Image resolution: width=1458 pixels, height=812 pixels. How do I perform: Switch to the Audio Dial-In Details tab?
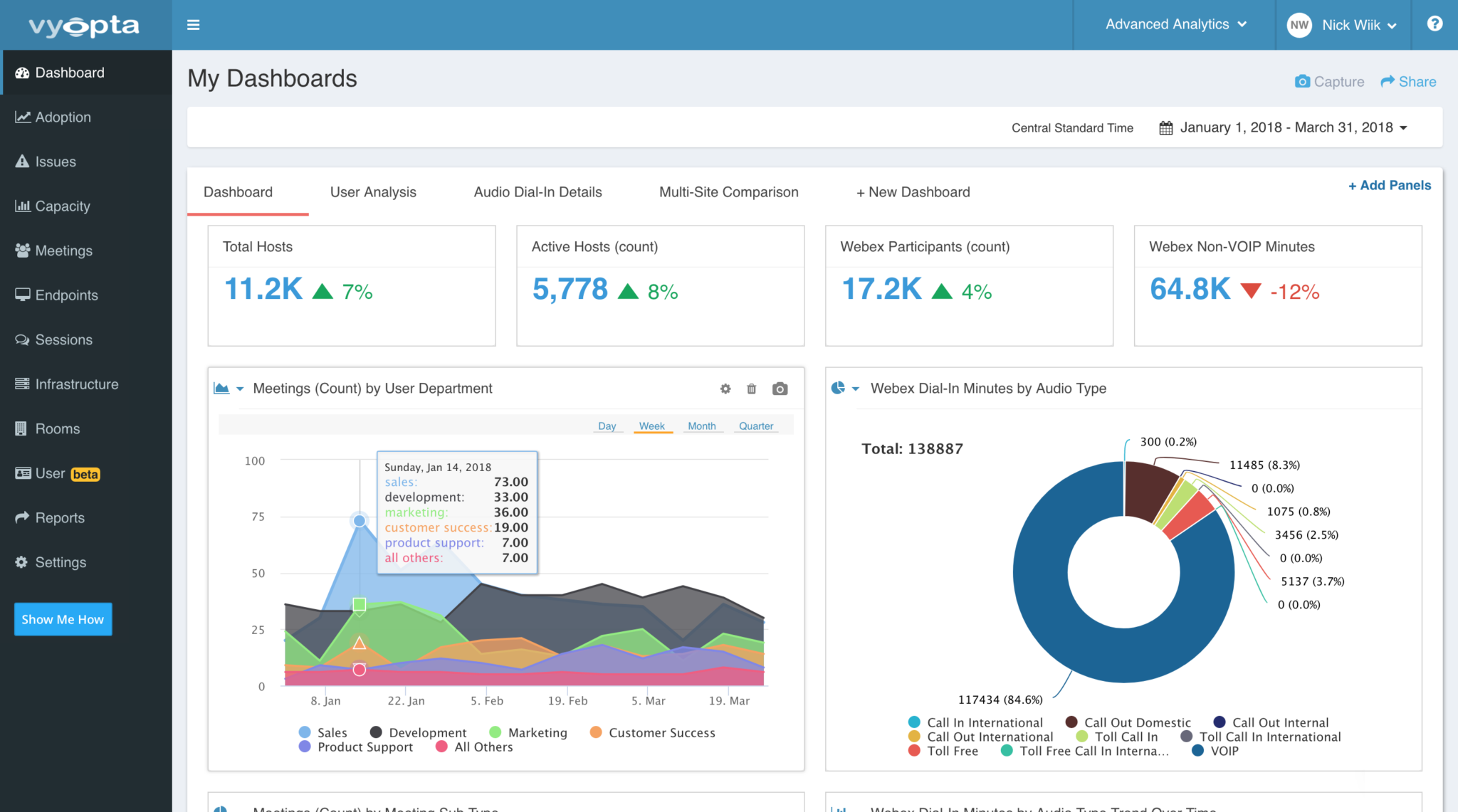[537, 192]
